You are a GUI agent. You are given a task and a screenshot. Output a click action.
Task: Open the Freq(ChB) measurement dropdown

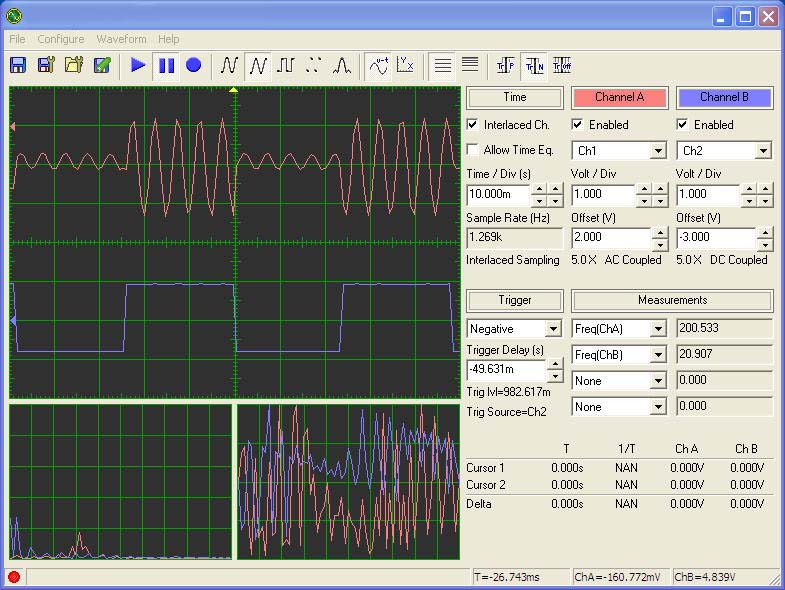658,355
